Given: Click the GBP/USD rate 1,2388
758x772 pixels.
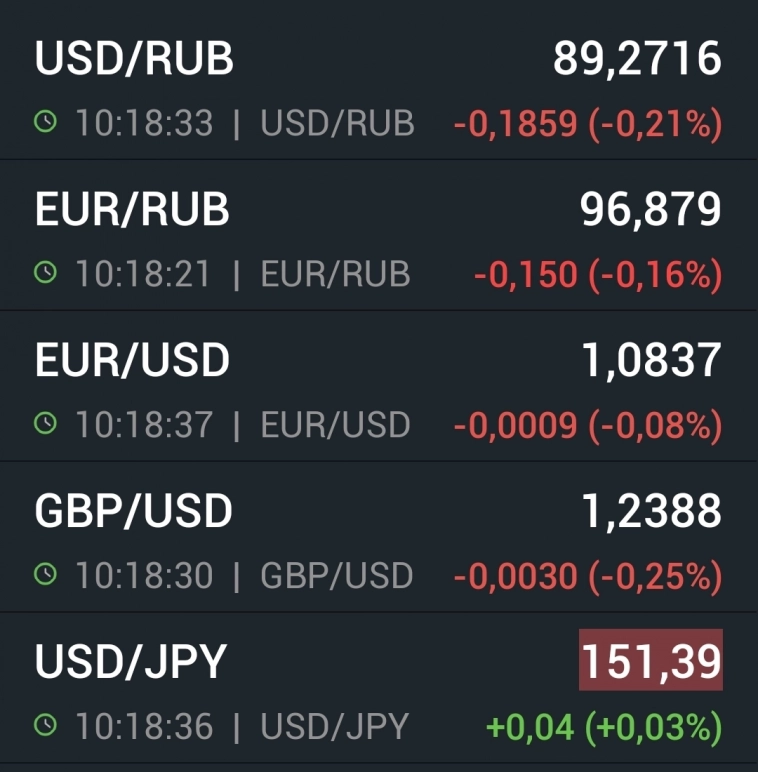Looking at the screenshot, I should coord(651,512).
